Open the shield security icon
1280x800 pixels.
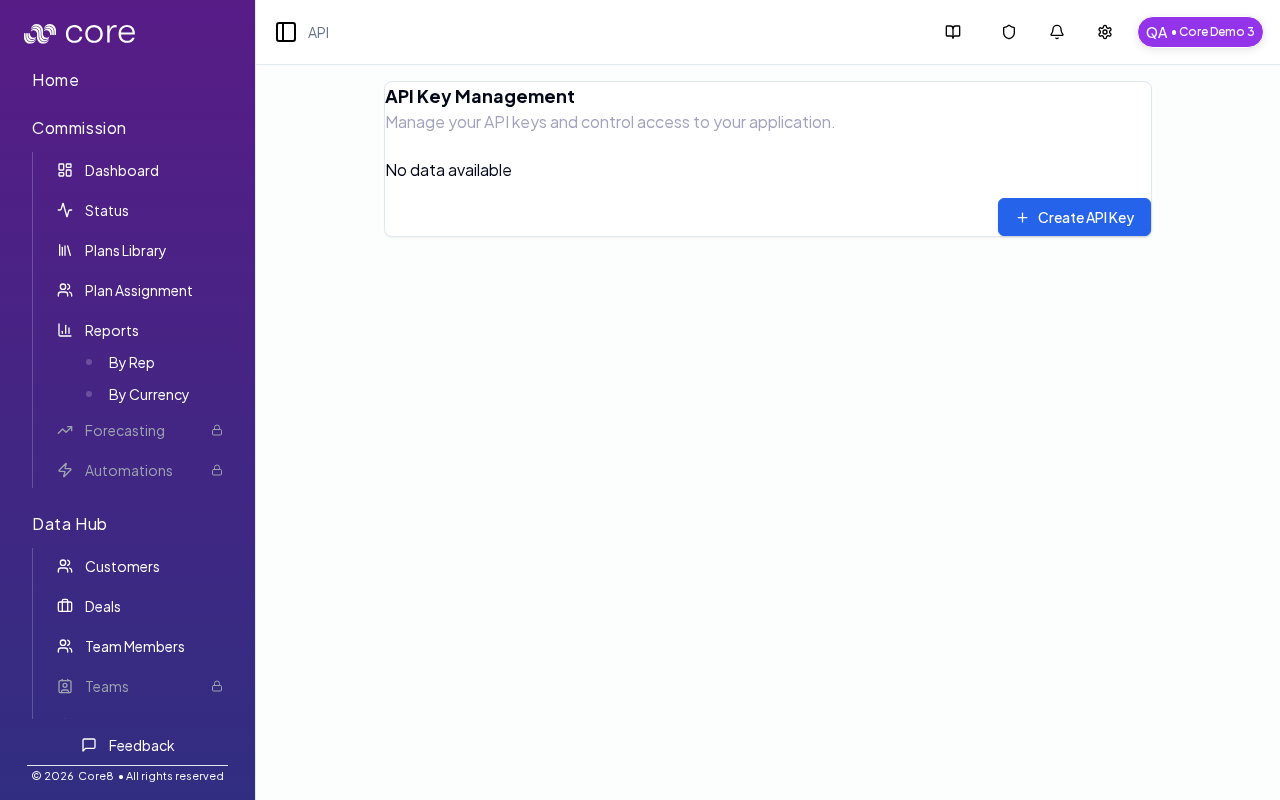[x=1009, y=32]
